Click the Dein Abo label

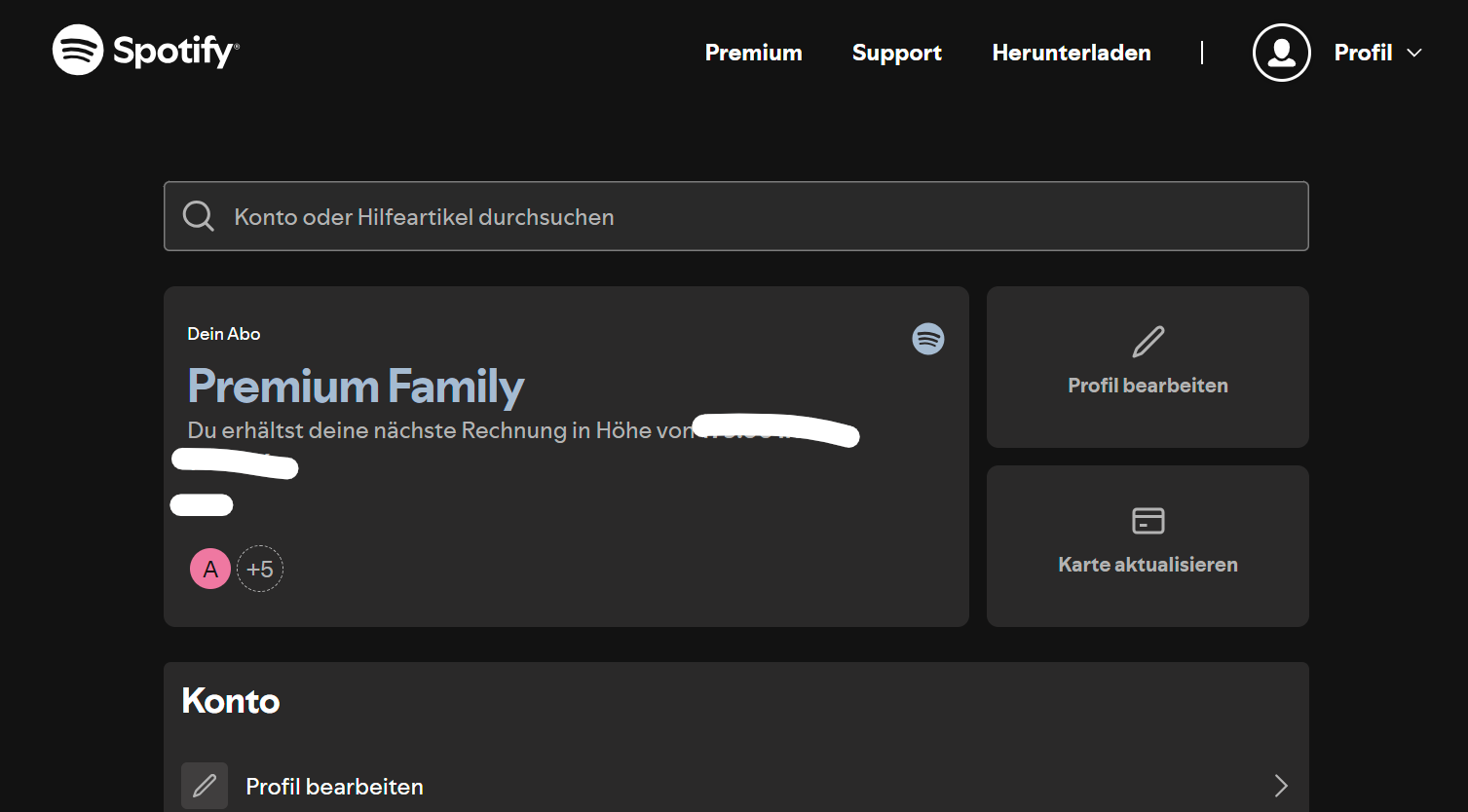pyautogui.click(x=224, y=334)
